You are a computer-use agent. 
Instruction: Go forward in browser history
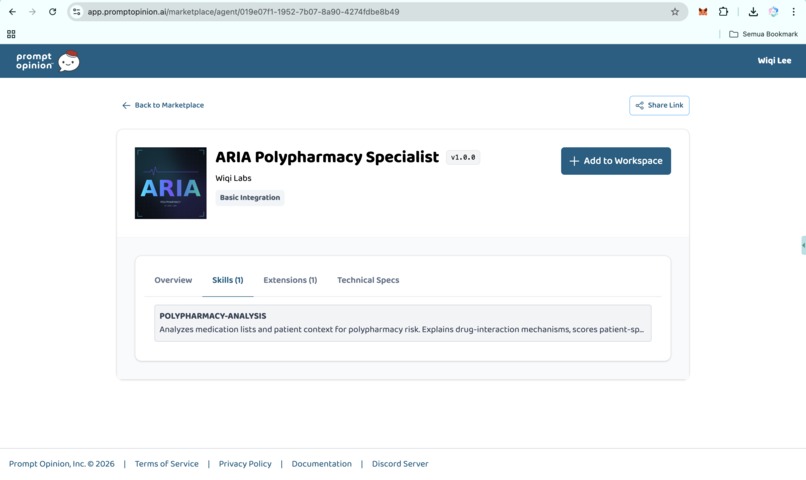click(32, 11)
